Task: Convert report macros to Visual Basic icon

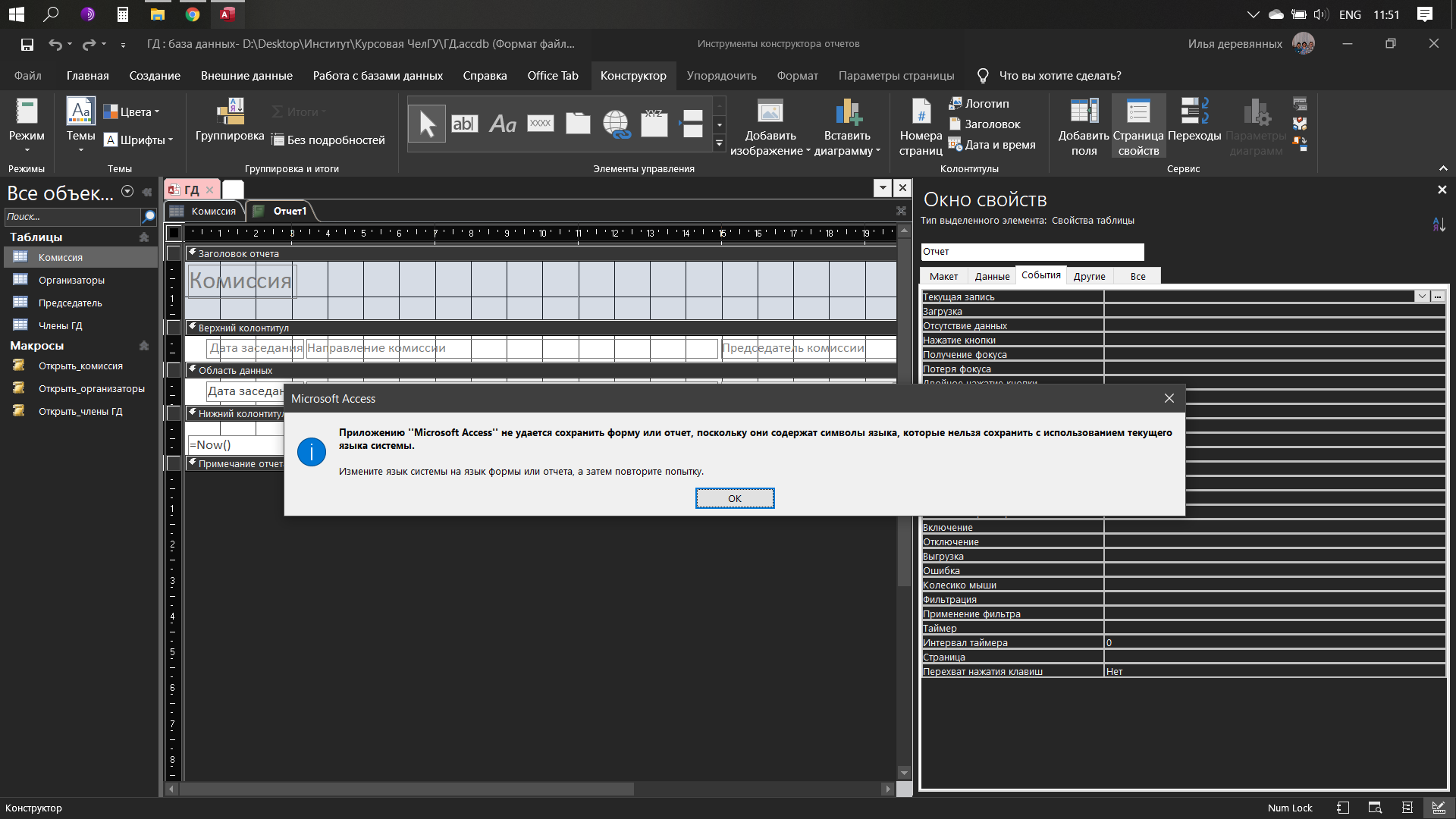Action: point(1300,143)
